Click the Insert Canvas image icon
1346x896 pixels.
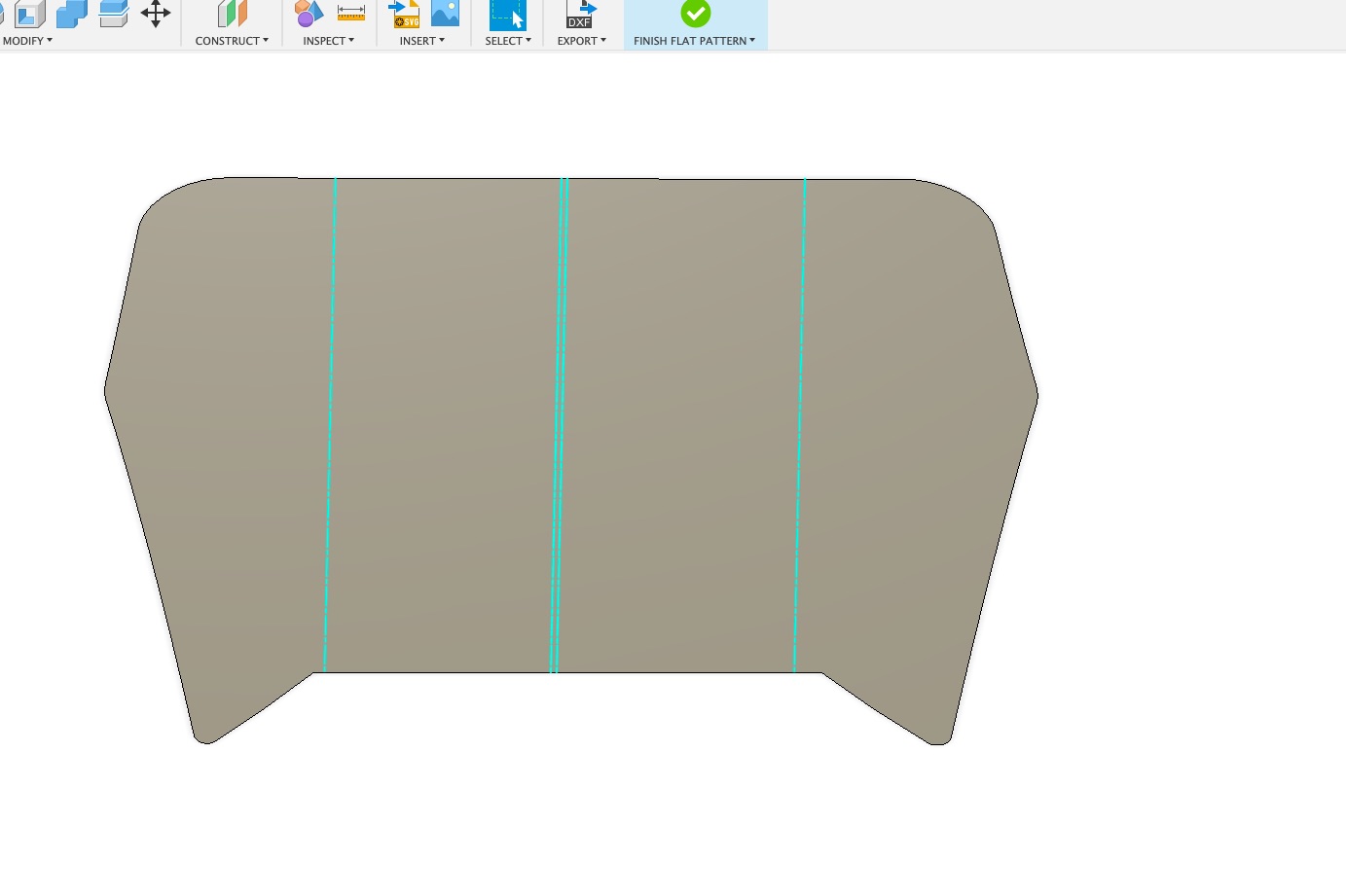pyautogui.click(x=445, y=14)
